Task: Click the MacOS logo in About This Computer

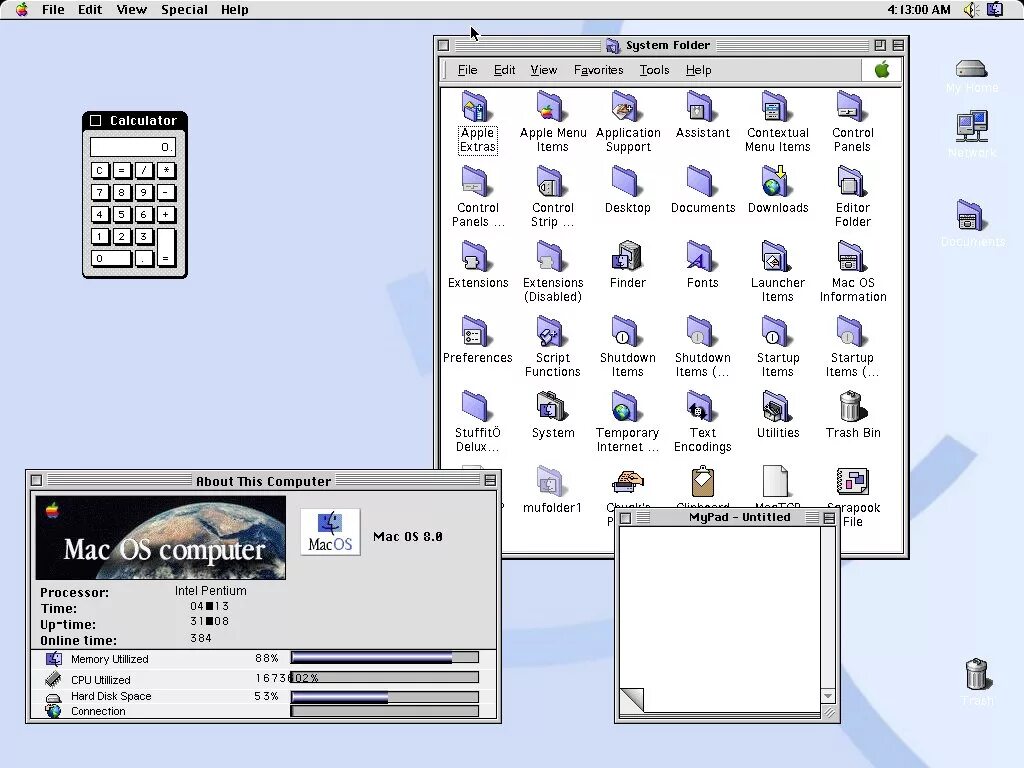Action: coord(330,531)
